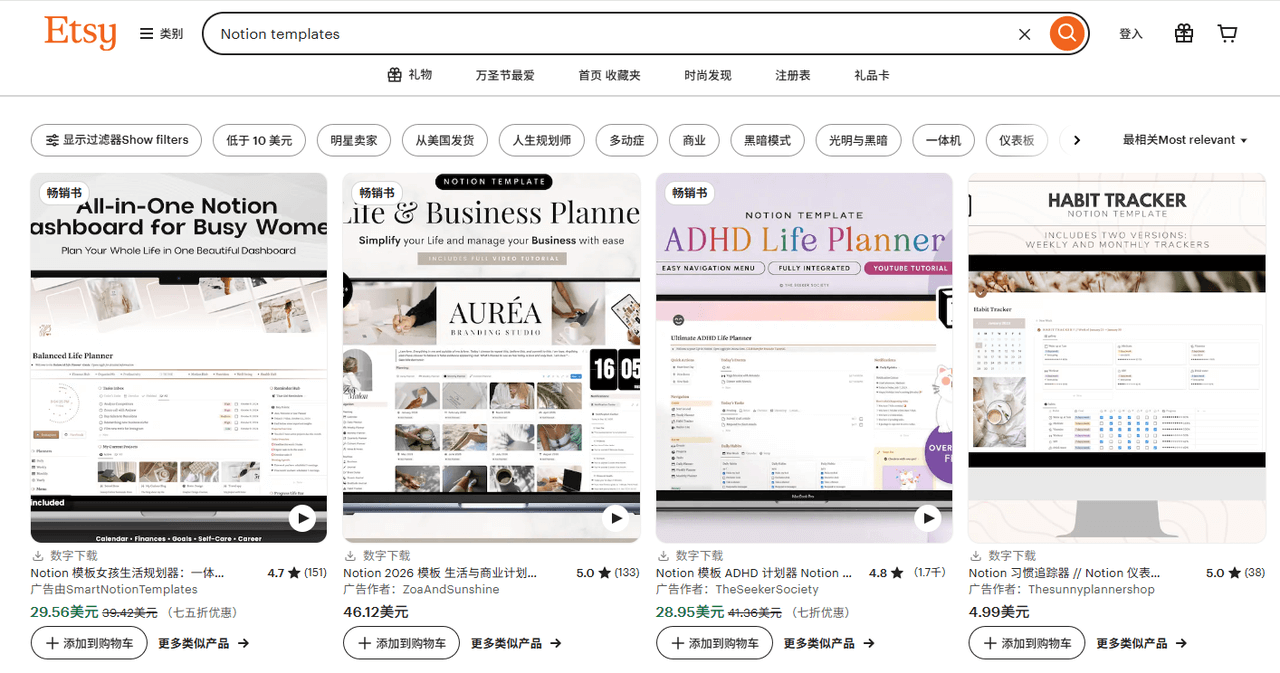Click the 登入 sign-in link

tap(1130, 34)
